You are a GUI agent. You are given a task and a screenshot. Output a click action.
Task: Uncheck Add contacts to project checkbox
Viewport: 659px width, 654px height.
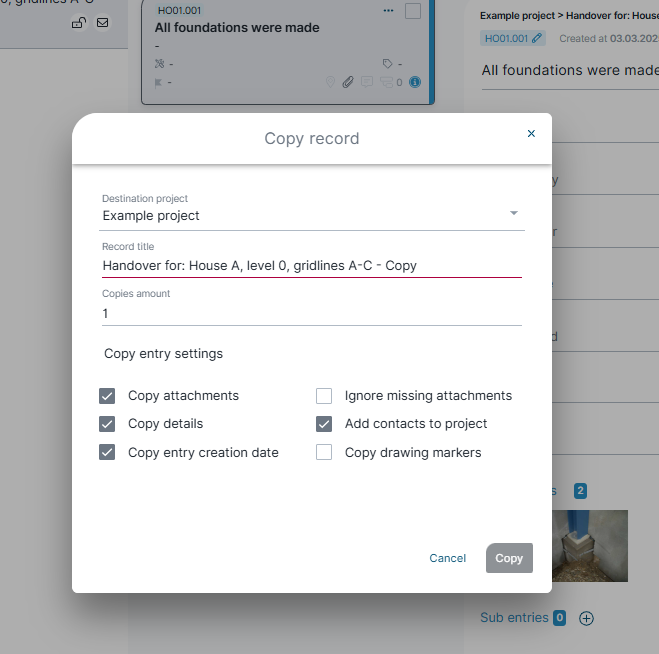(x=324, y=424)
